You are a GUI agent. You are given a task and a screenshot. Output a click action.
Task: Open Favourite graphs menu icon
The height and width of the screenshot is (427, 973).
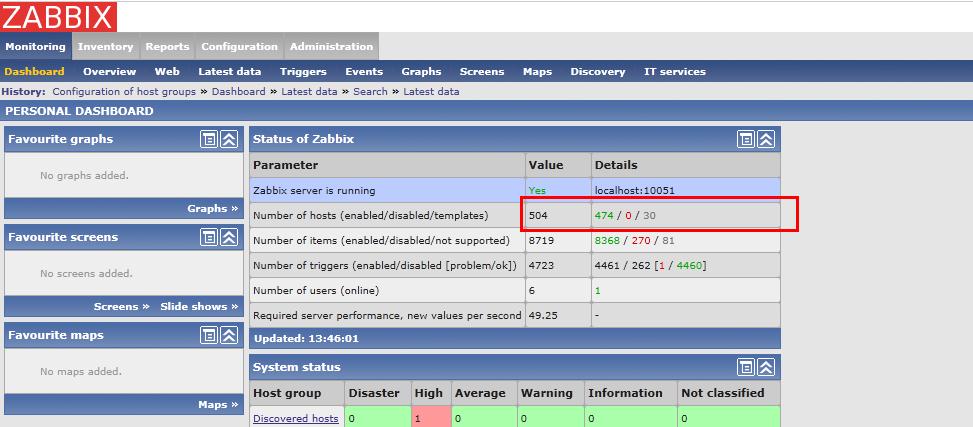coord(209,139)
